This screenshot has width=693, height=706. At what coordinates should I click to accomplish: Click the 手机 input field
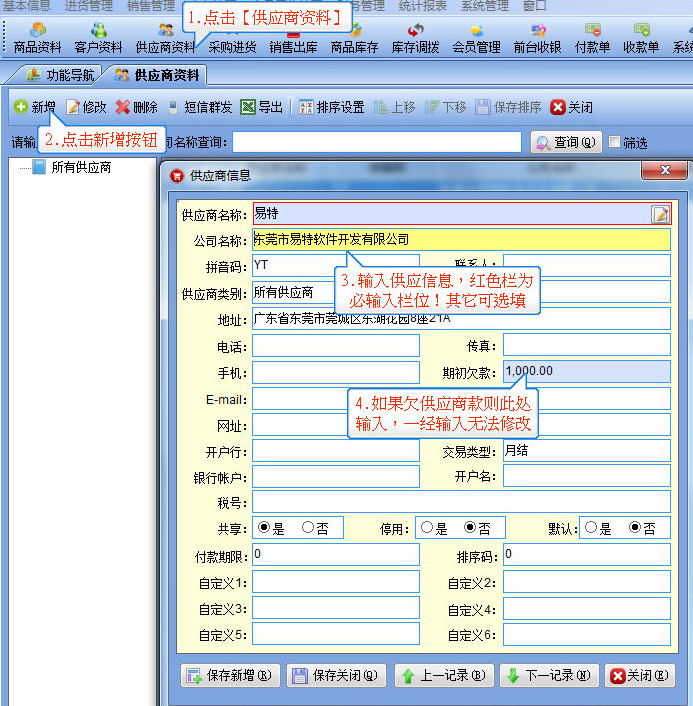336,372
